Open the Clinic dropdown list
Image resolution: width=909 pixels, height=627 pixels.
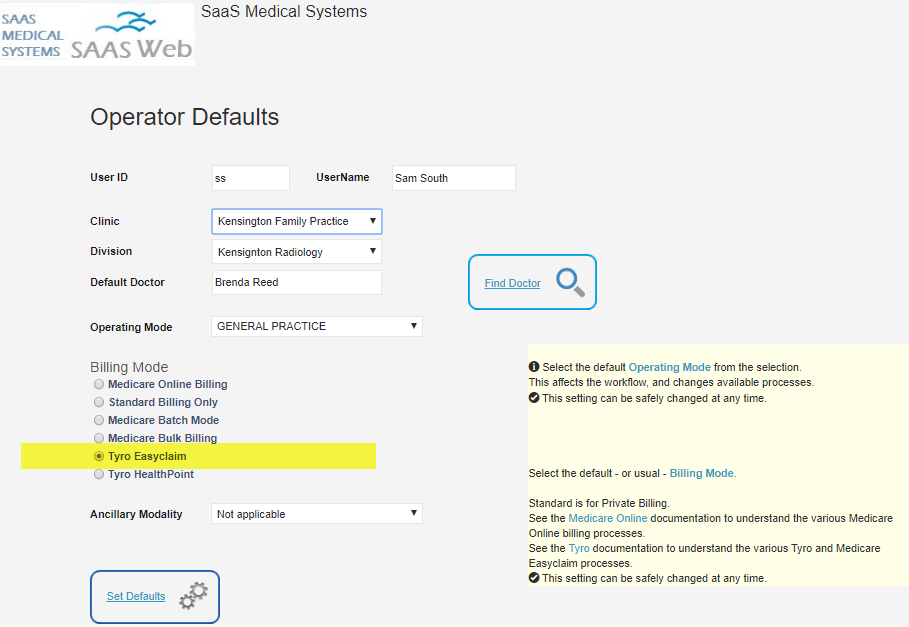(x=297, y=221)
